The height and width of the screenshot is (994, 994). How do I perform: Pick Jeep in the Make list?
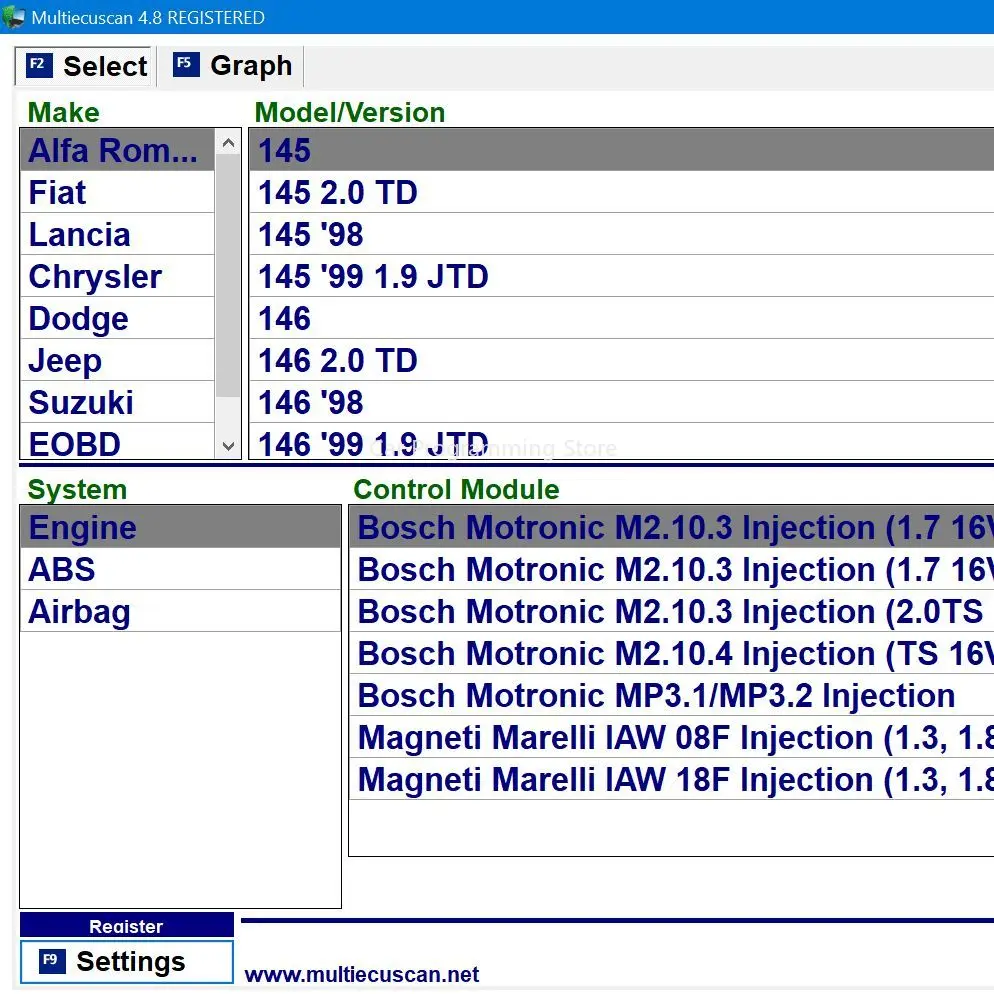pyautogui.click(x=117, y=360)
